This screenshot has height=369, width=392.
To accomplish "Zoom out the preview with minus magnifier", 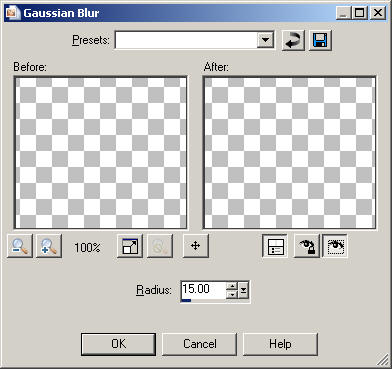I will 20,246.
